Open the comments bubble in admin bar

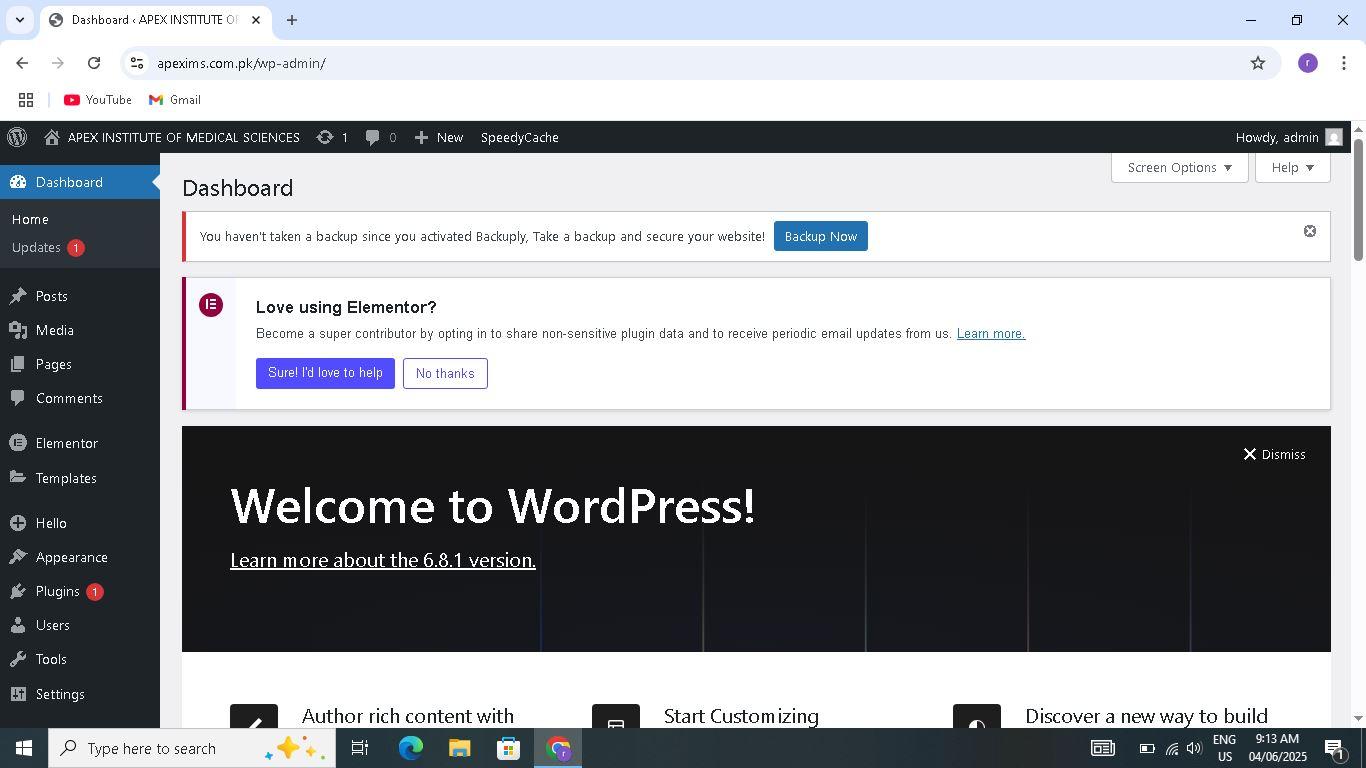coord(373,137)
